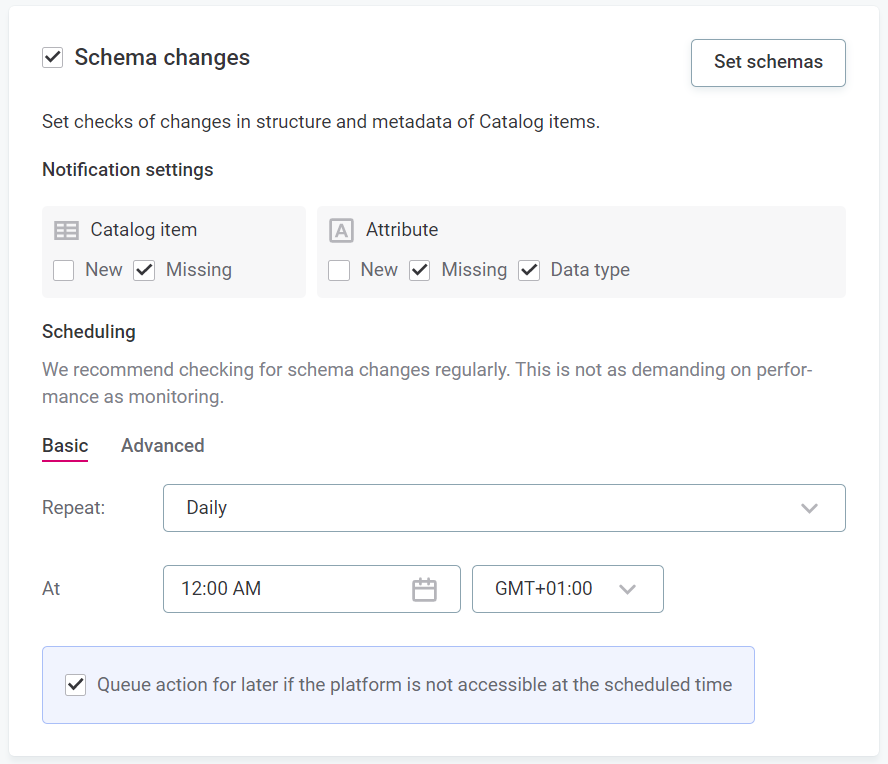Click the Queue action for later label text
Image resolution: width=888 pixels, height=764 pixels.
(414, 685)
